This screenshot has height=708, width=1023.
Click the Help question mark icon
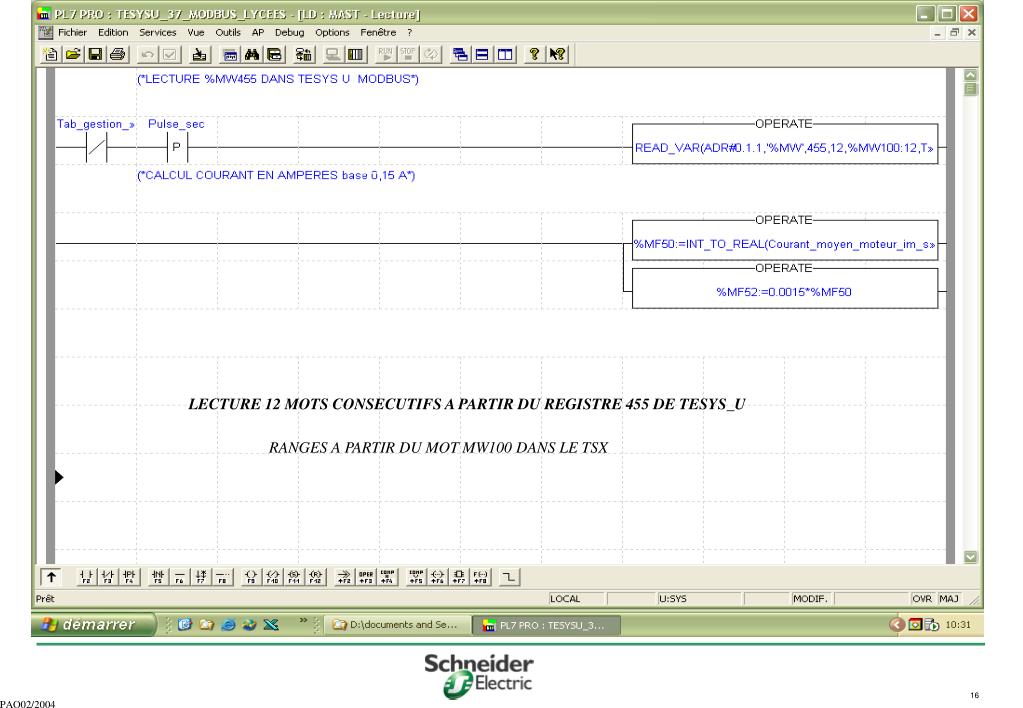[535, 55]
